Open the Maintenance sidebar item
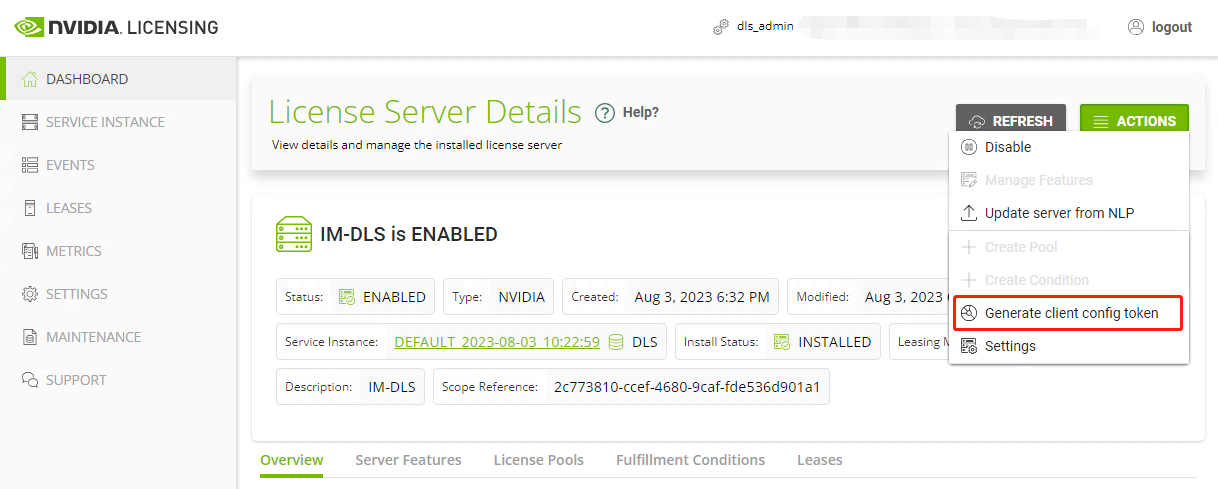The width and height of the screenshot is (1218, 489). 120,337
